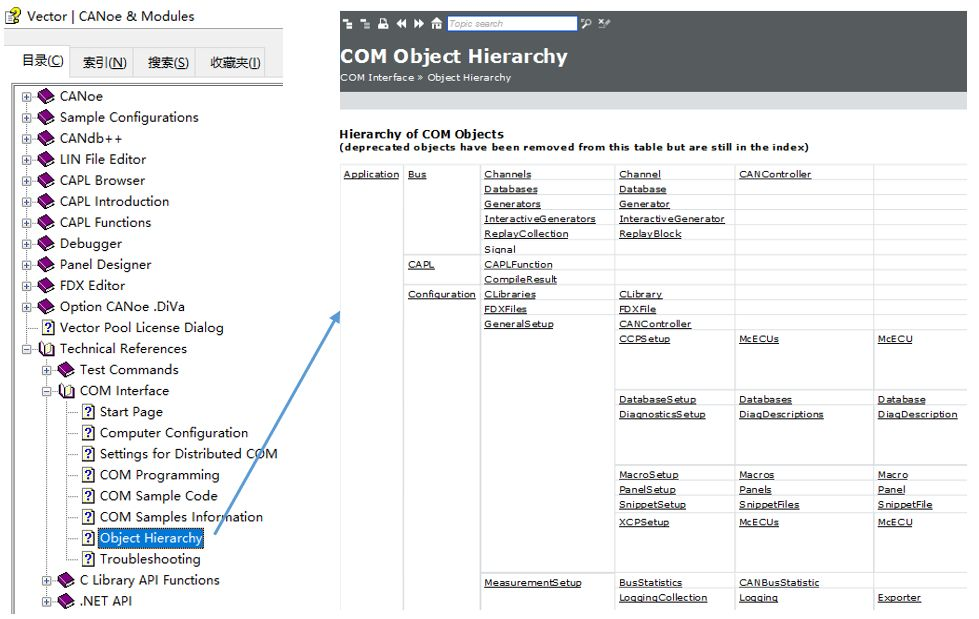Expand the C Library API Functions node

47,580
